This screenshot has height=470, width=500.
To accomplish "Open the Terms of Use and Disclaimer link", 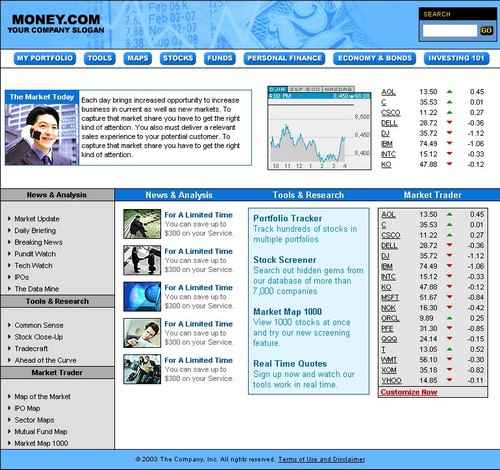I will [x=321, y=459].
